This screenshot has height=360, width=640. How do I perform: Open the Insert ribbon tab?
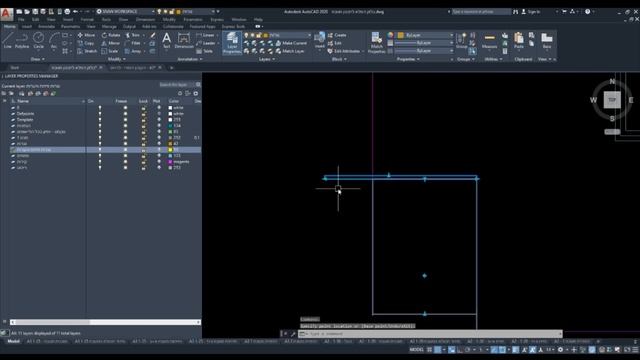pyautogui.click(x=27, y=27)
